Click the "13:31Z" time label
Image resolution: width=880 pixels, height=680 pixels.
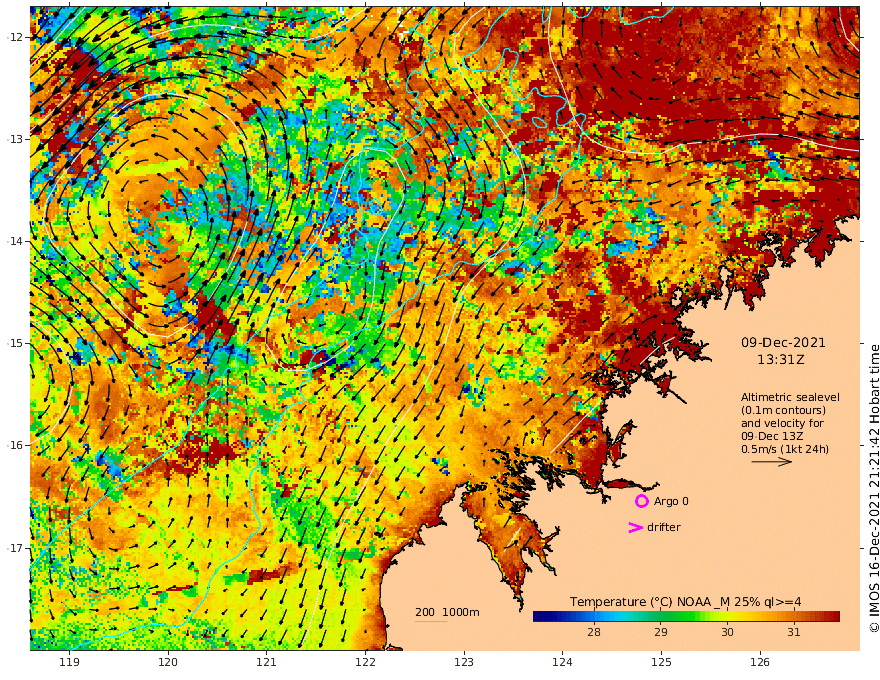[781, 360]
